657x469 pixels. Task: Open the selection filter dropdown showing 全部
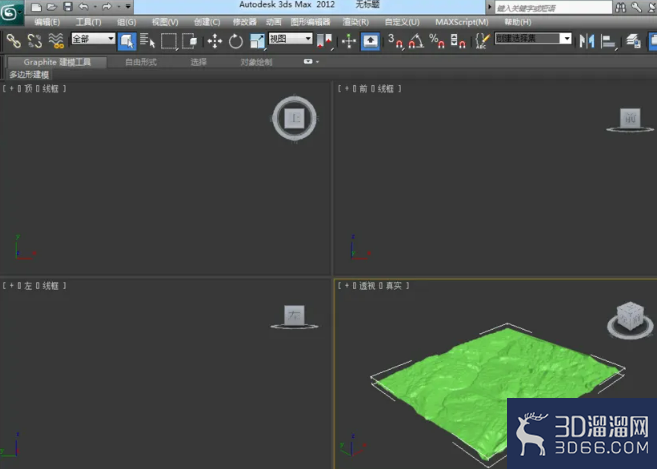(93, 39)
